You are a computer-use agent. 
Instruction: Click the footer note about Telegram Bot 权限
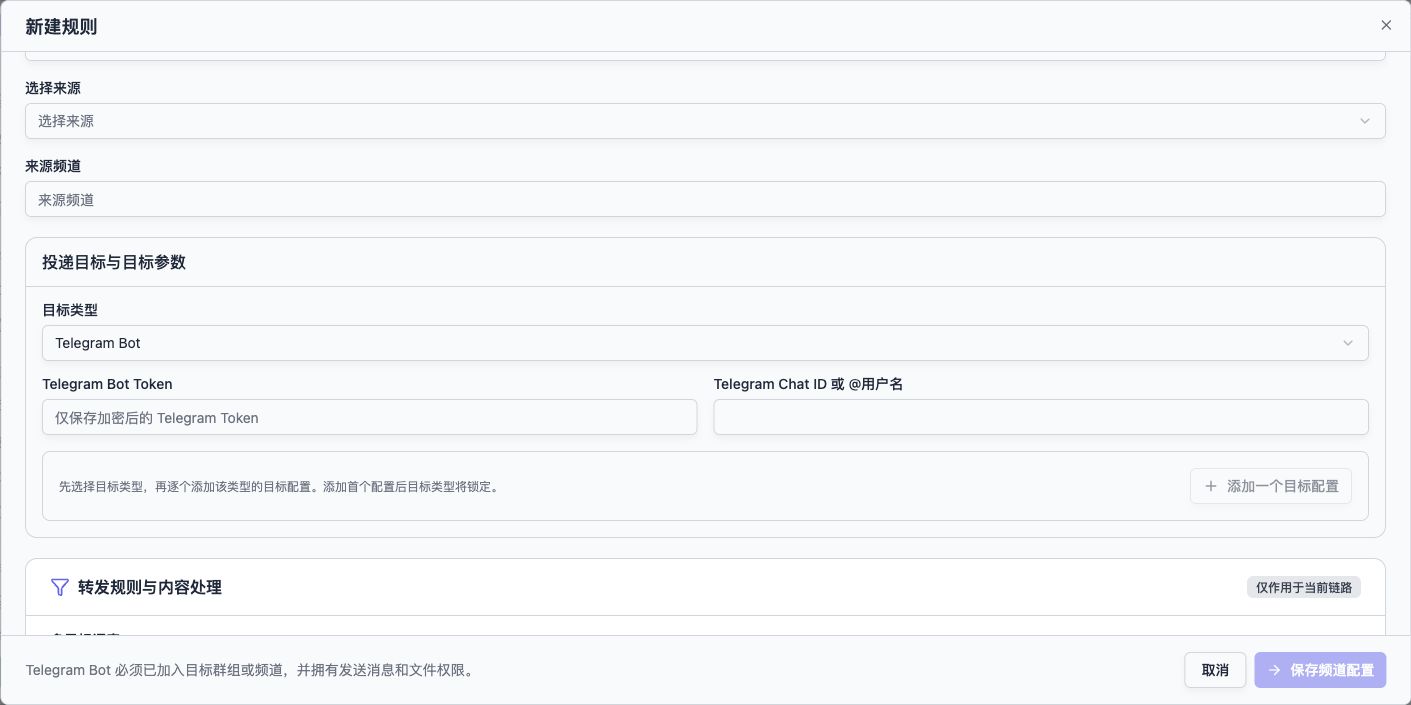249,670
